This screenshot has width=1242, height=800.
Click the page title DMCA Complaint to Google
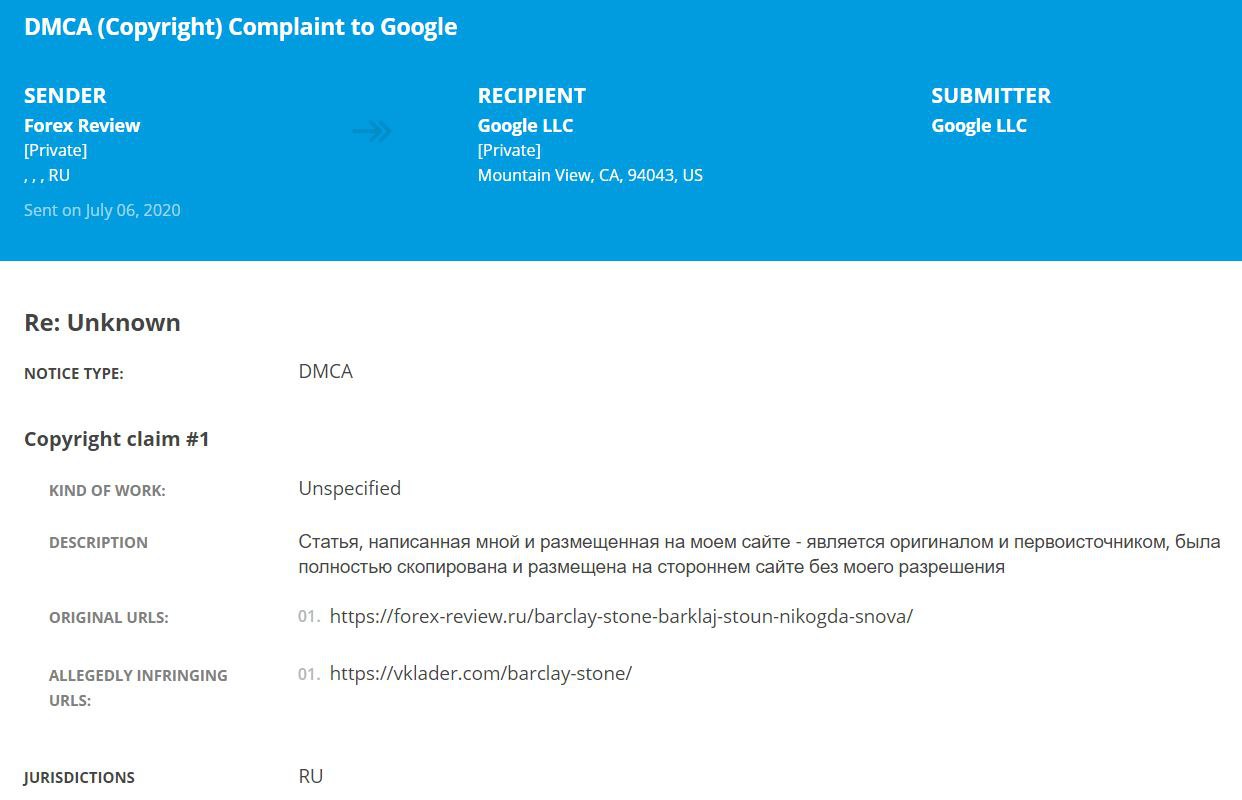click(x=241, y=27)
